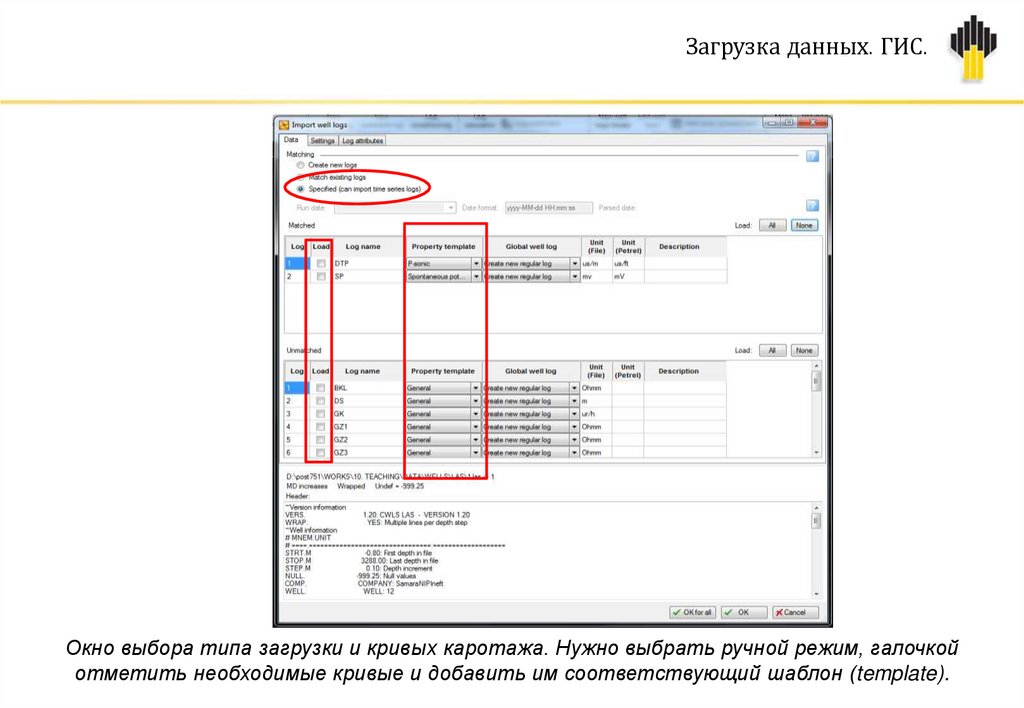Click the 'COMPANY: SamaraNIPIneft' header line
Viewport: 1024px width, 708px height.
point(400,584)
